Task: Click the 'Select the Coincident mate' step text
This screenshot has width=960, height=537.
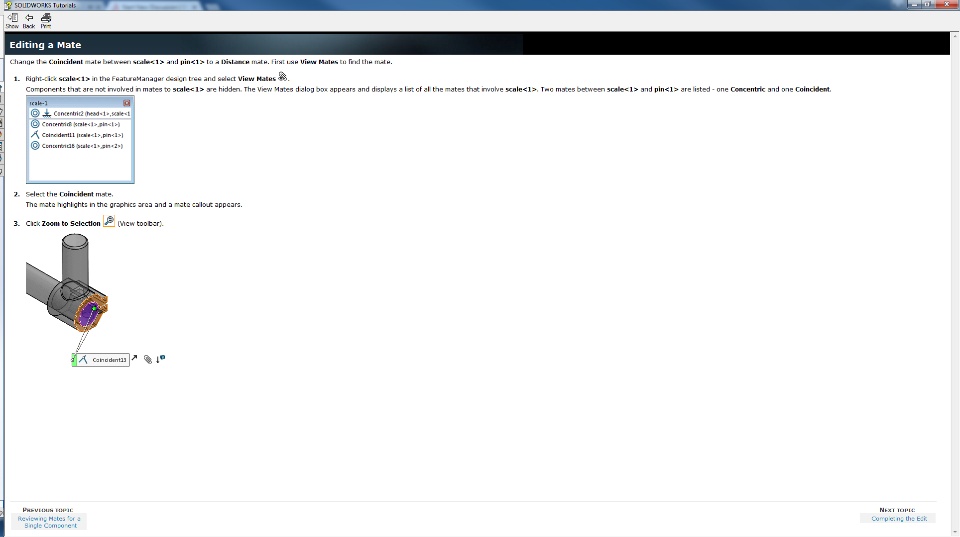Action: coord(69,194)
